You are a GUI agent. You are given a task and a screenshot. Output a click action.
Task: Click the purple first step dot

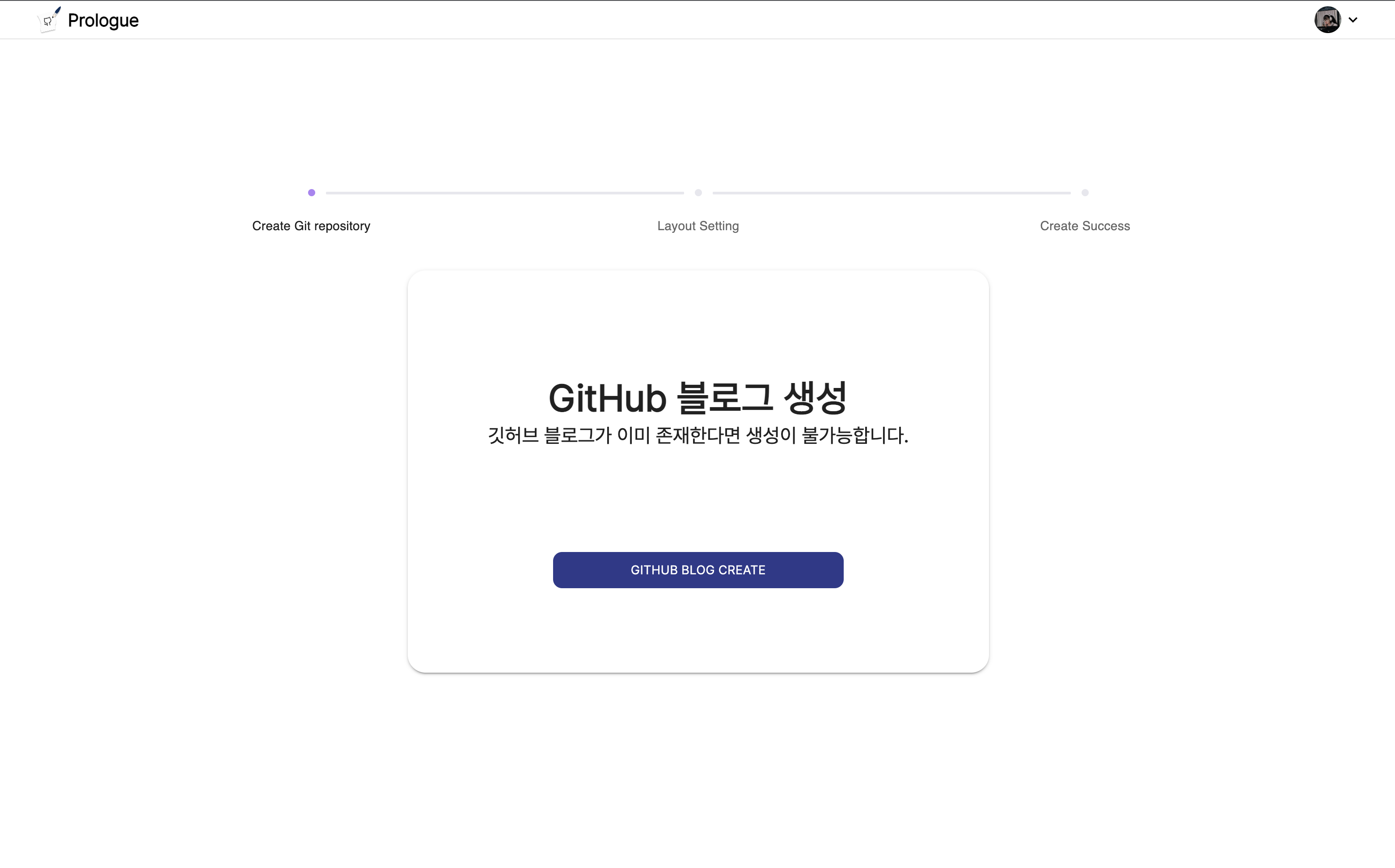[x=311, y=193]
